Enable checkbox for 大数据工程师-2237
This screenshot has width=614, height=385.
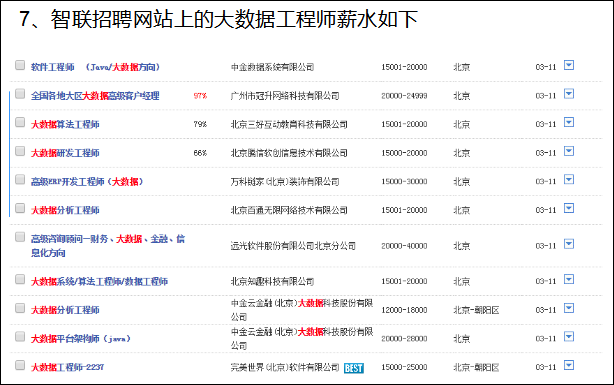20,365
